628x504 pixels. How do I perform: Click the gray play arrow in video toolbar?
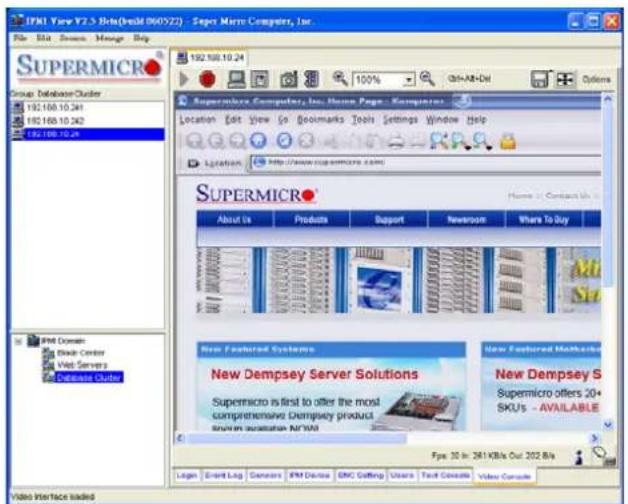click(184, 79)
